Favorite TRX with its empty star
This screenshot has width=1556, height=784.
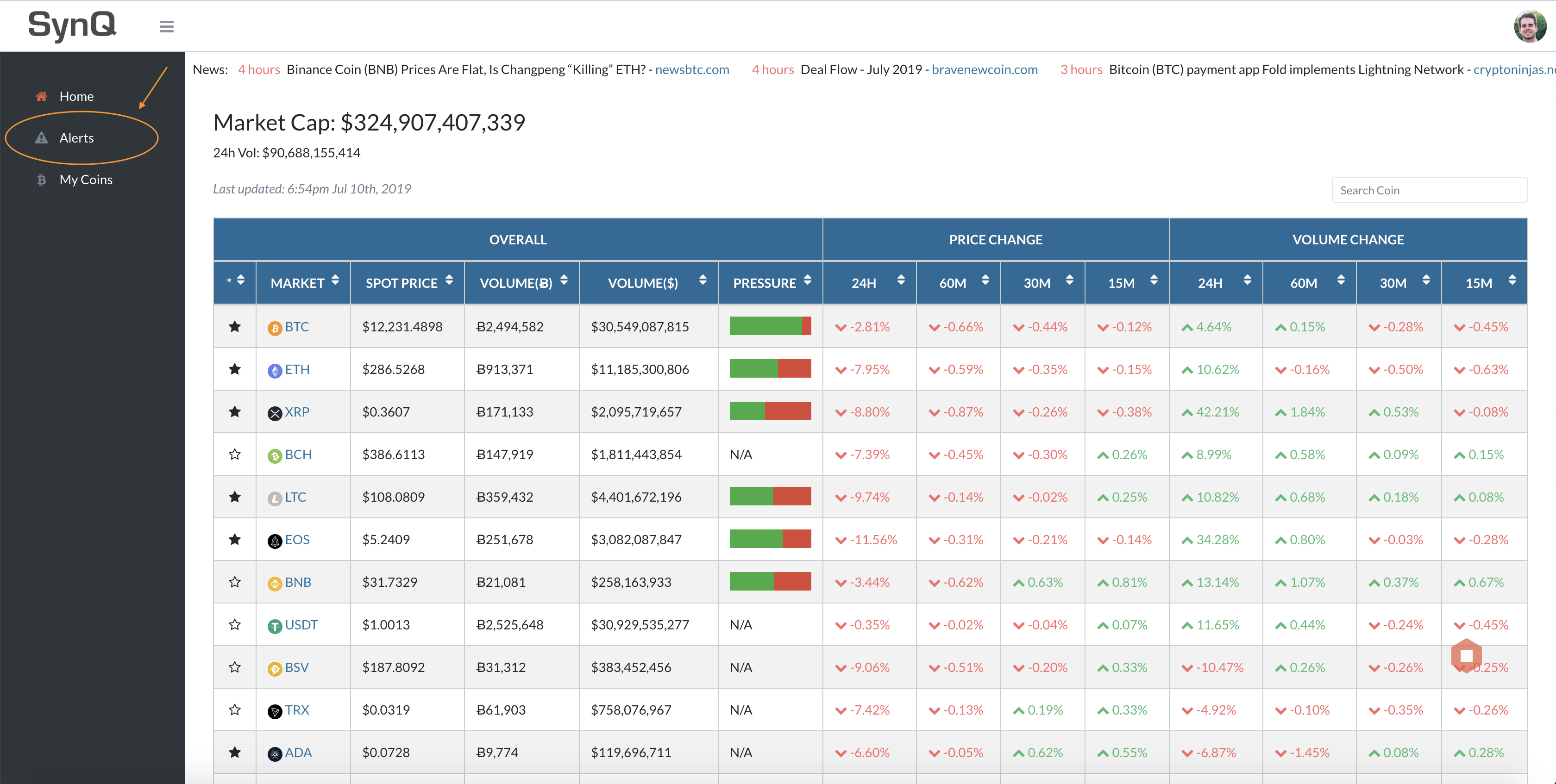click(235, 709)
